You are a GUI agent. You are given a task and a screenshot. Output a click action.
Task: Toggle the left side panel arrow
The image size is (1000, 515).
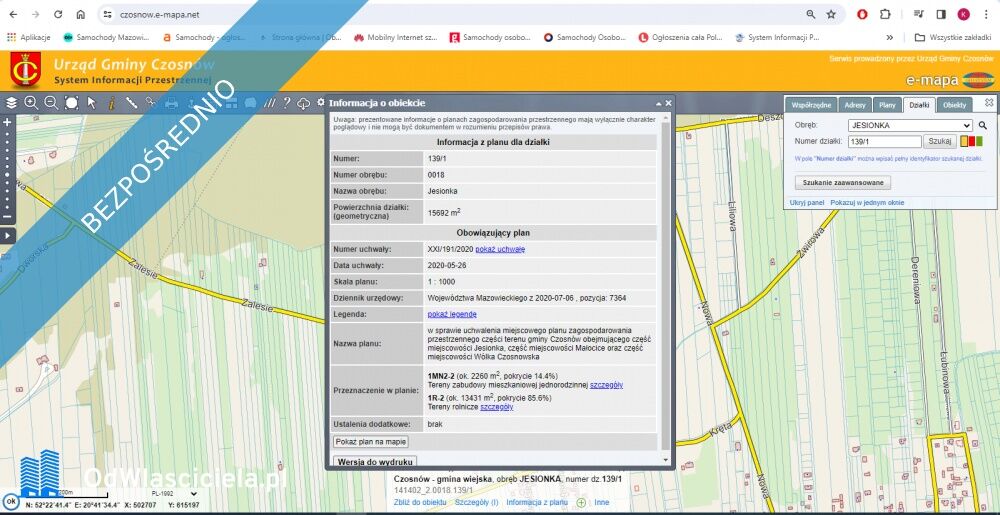[7, 235]
